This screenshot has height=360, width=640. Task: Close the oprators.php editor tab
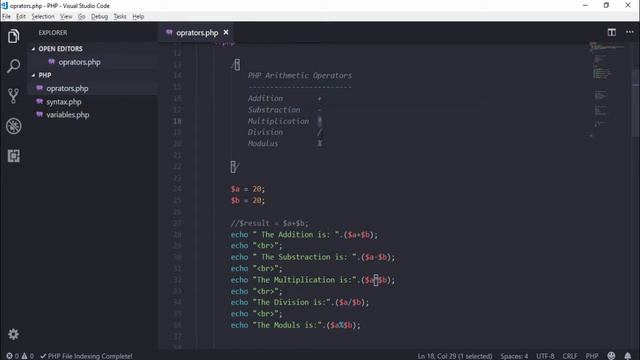pyautogui.click(x=226, y=32)
